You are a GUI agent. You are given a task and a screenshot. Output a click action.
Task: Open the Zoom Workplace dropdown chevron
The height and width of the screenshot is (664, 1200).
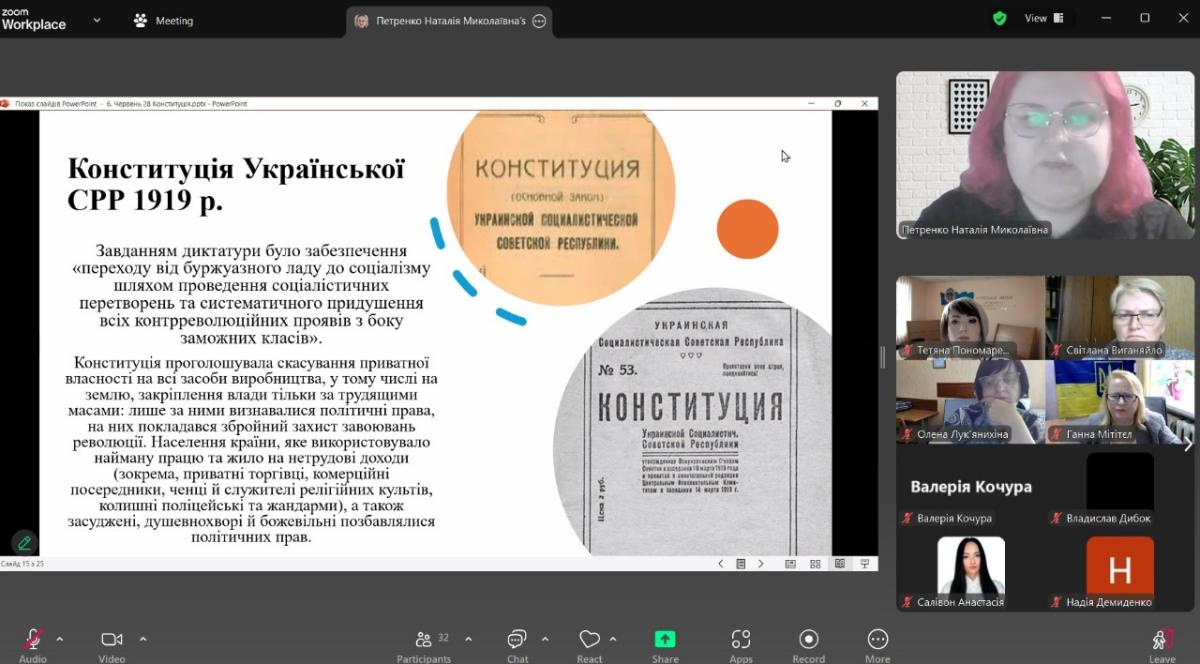click(97, 20)
